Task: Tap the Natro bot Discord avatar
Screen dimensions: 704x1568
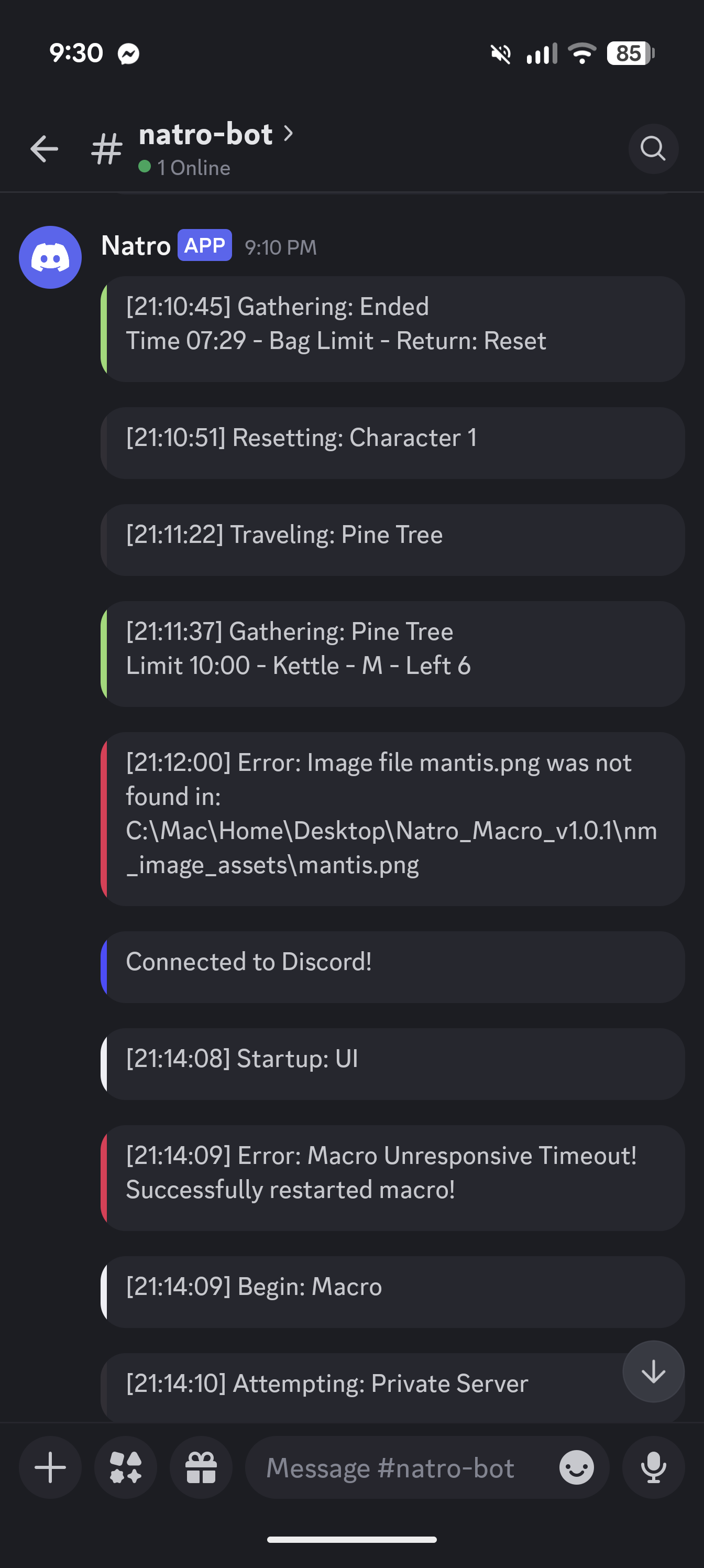Action: tap(50, 257)
